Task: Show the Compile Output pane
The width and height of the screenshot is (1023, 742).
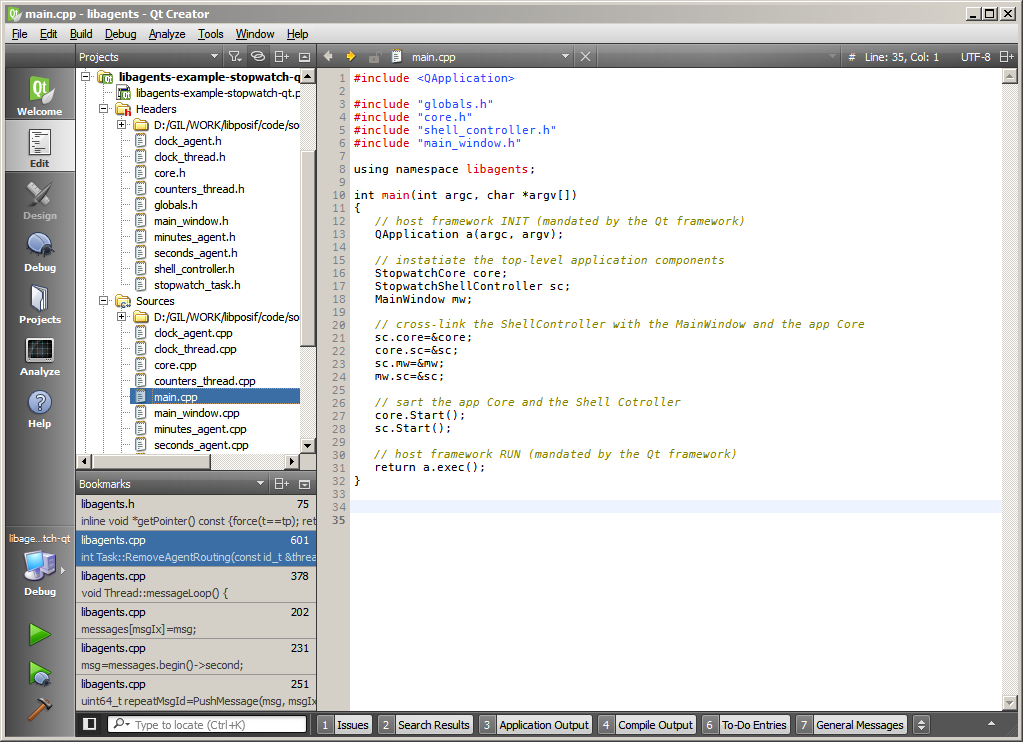Action: pyautogui.click(x=654, y=725)
